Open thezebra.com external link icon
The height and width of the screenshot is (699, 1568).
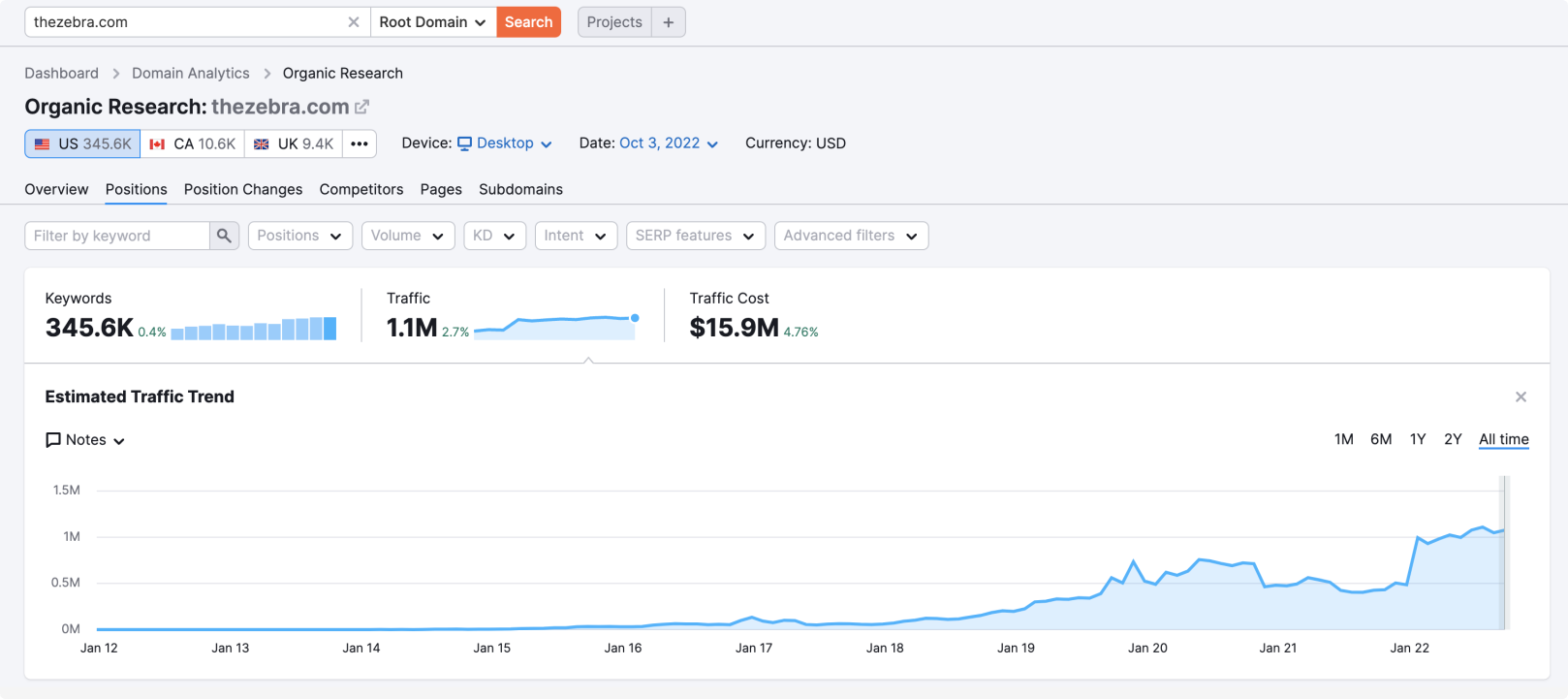[361, 107]
